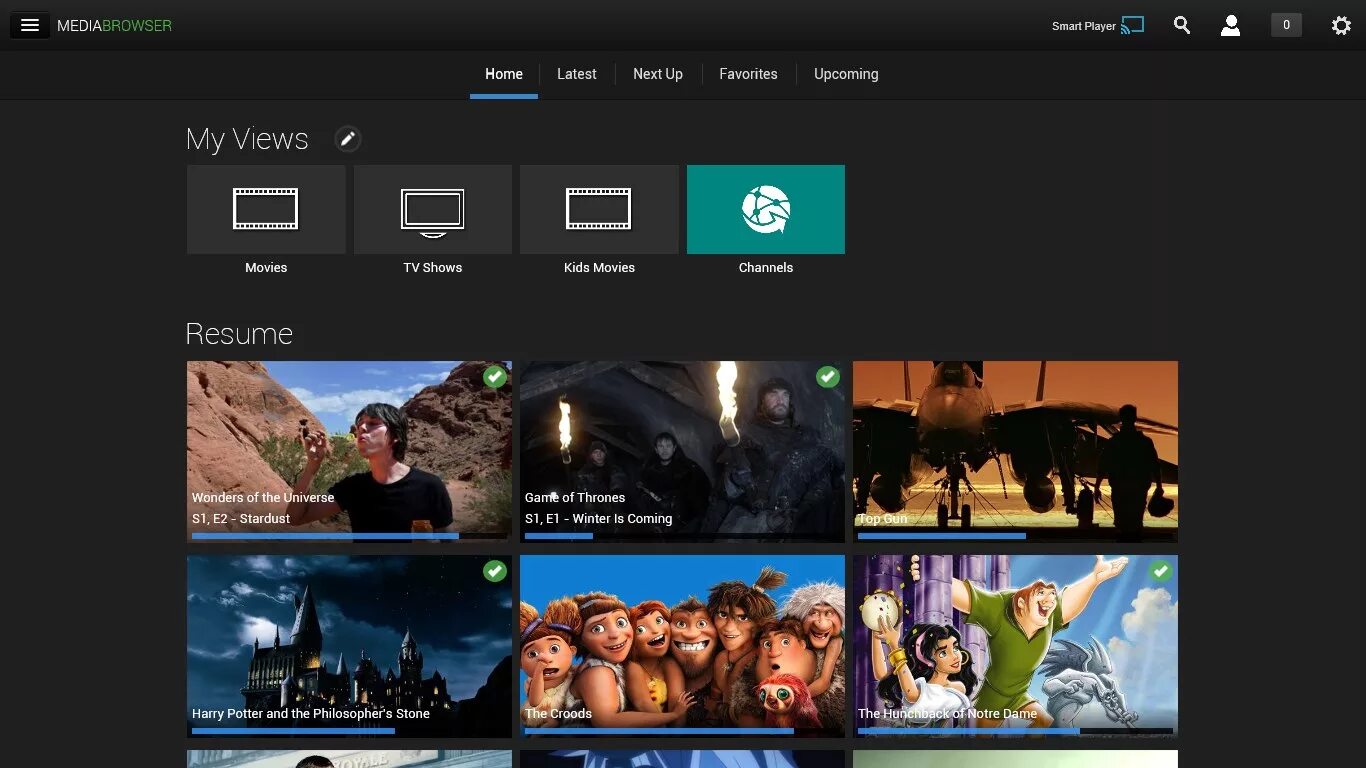This screenshot has width=1366, height=768.
Task: Toggle watched checkmark on Game of Thrones
Action: 828,377
